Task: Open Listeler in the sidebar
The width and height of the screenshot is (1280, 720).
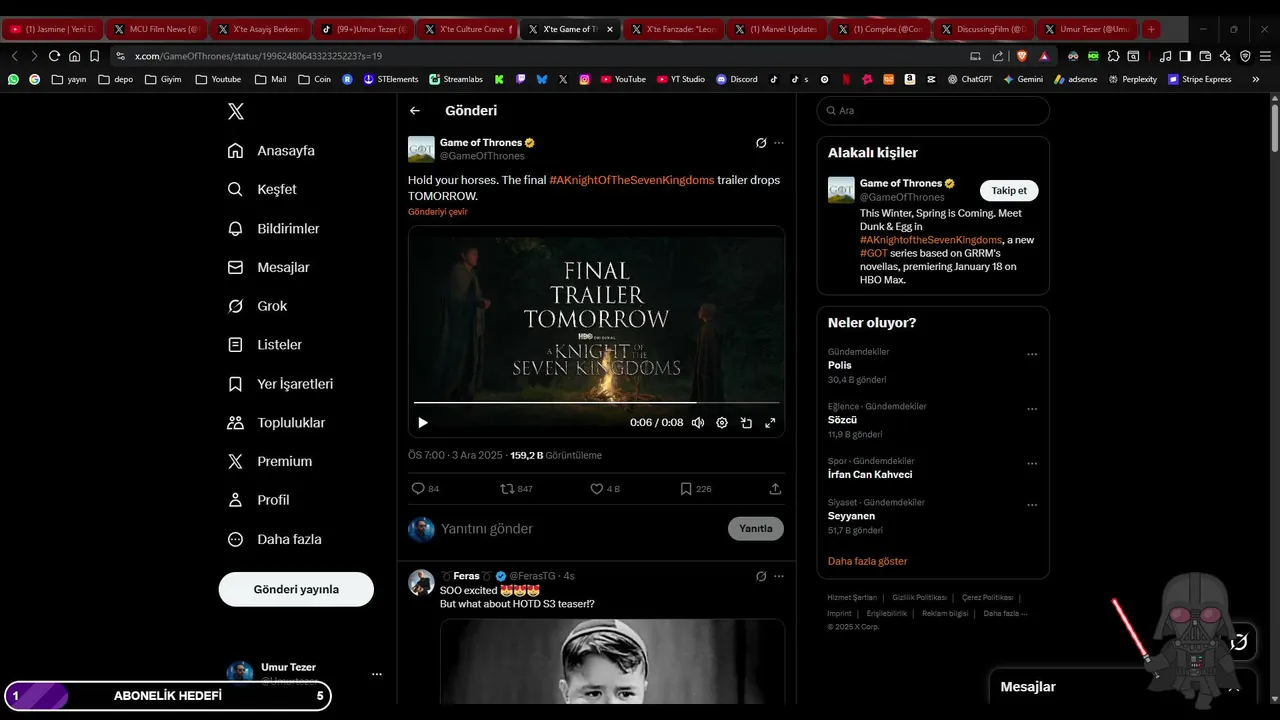Action: (x=265, y=345)
